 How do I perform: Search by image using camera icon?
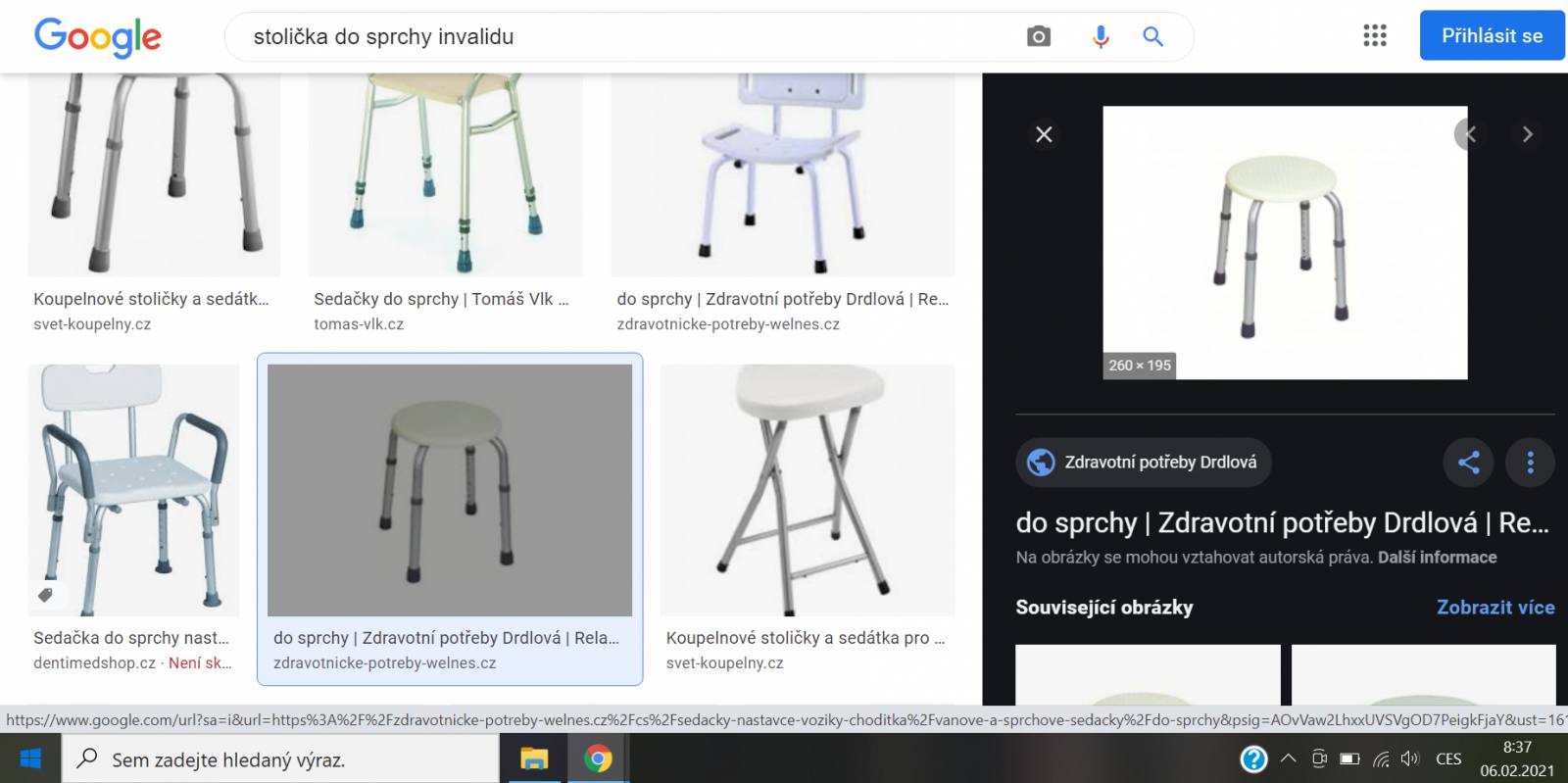point(1039,37)
